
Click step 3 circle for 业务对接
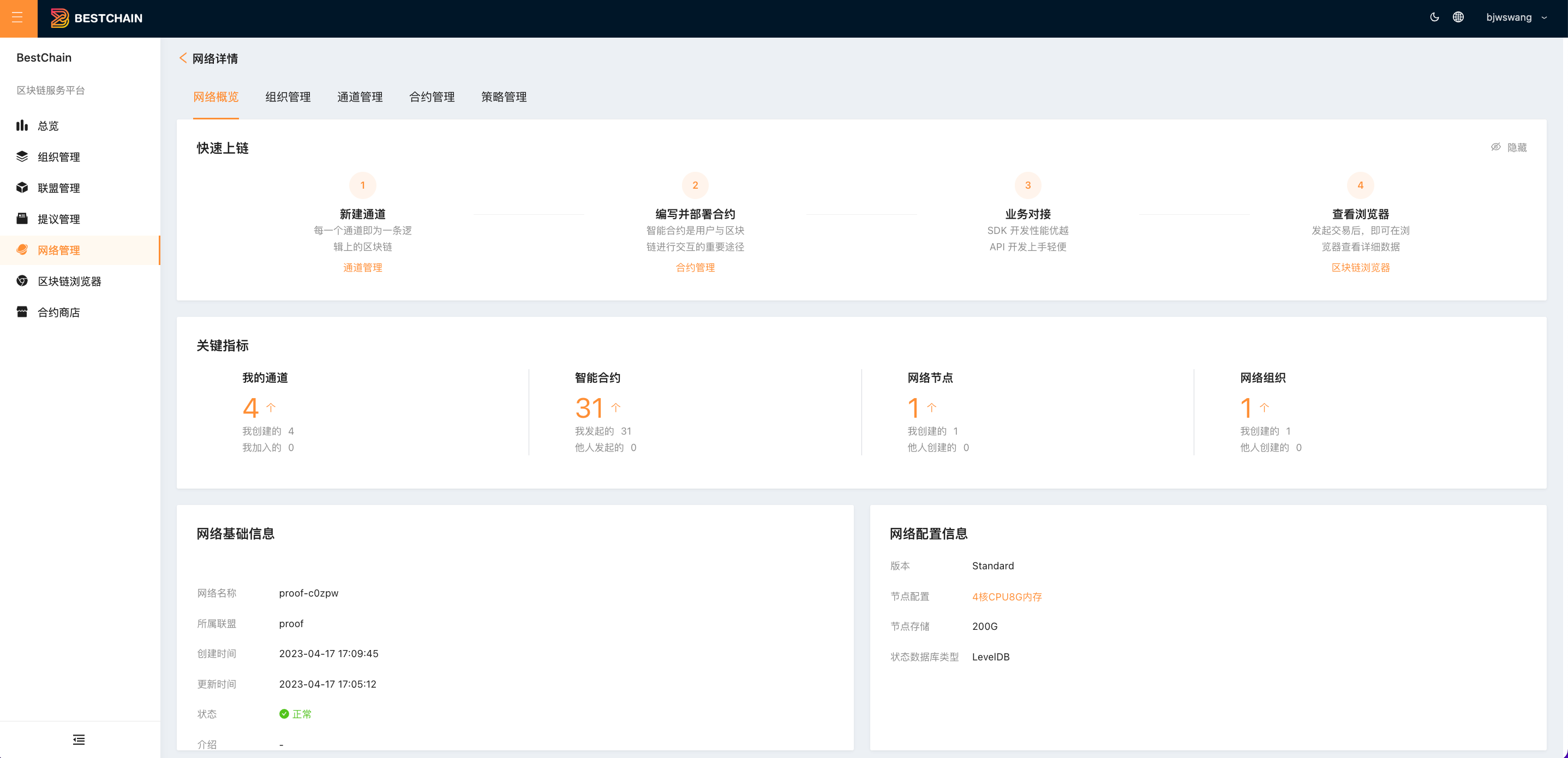coord(1027,185)
